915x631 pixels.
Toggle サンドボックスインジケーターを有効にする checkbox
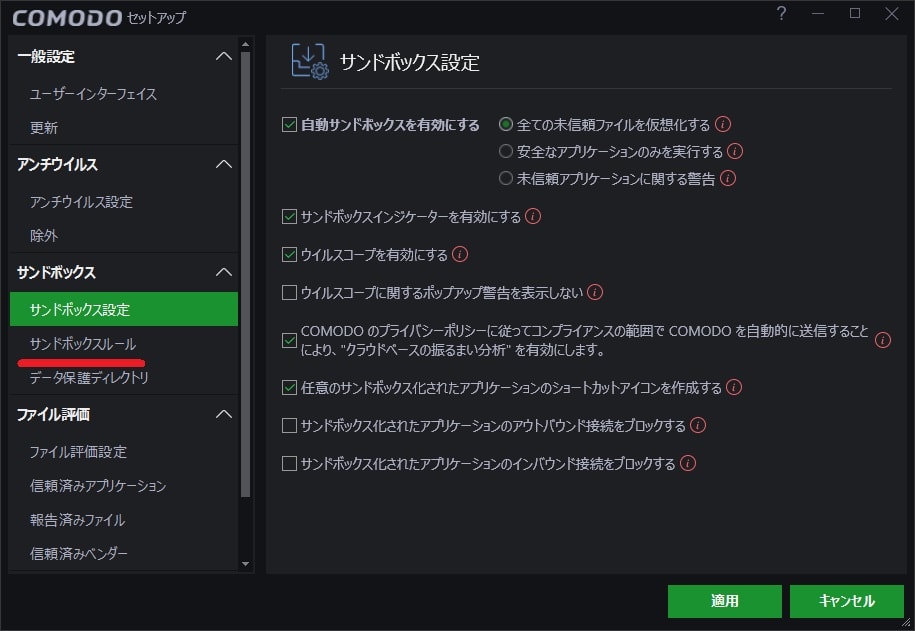point(289,217)
